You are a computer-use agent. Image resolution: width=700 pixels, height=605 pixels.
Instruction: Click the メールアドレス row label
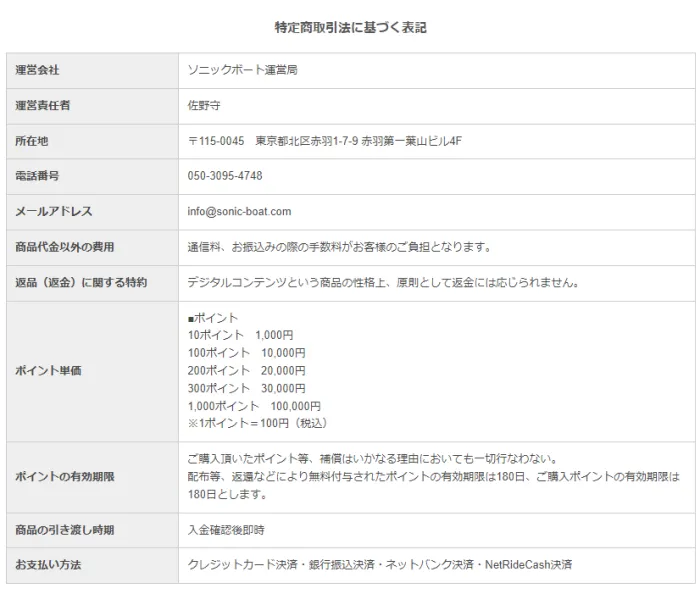click(x=54, y=211)
